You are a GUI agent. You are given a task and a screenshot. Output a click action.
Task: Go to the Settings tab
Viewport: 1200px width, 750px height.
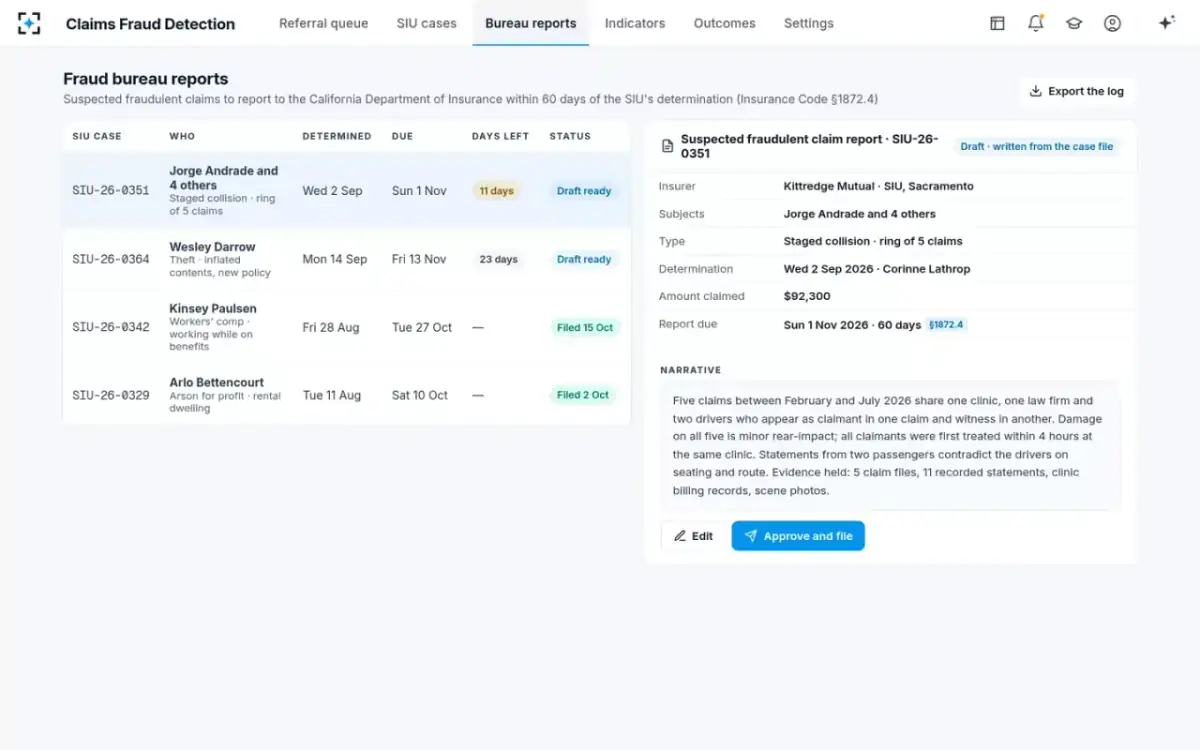point(809,23)
